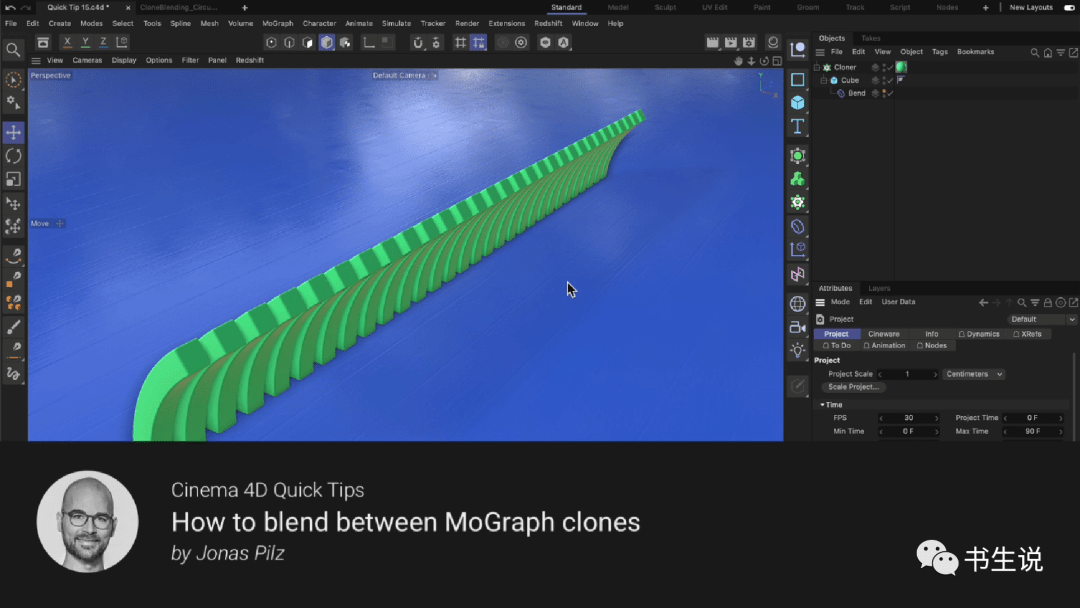Click the Min Time value field
1080x608 pixels.
908,432
